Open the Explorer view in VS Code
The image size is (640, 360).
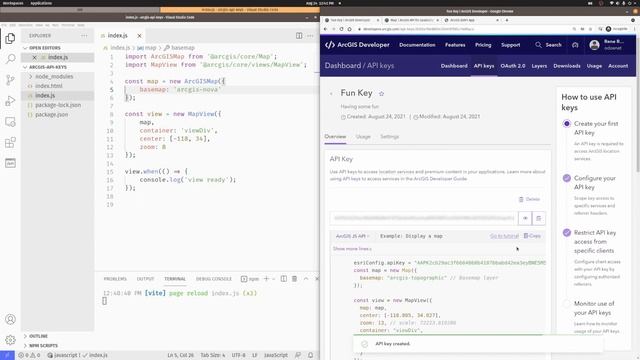[x=10, y=38]
